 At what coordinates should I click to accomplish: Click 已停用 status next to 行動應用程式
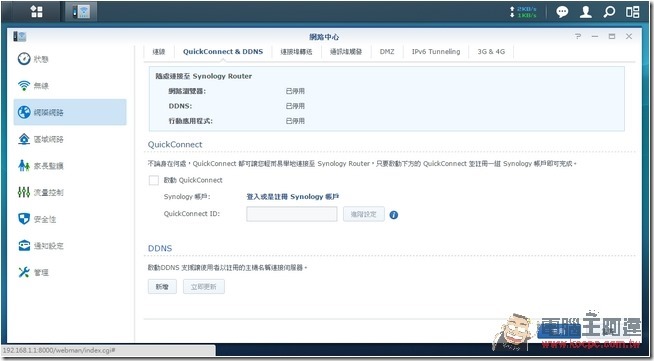pyautogui.click(x=295, y=121)
